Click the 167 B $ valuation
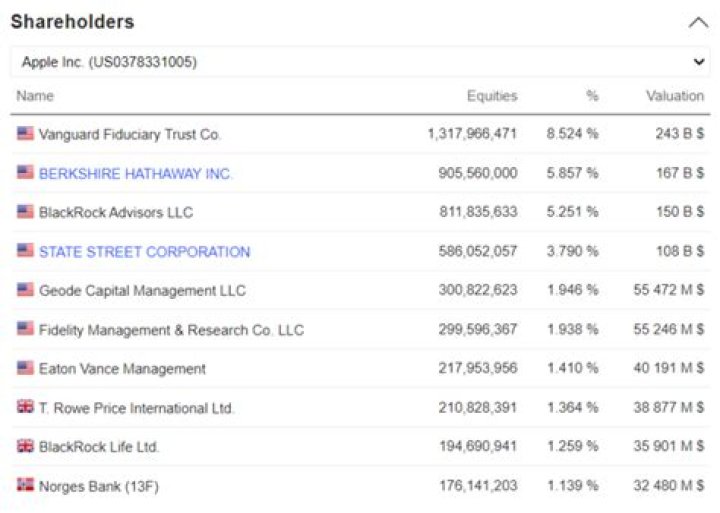The width and height of the screenshot is (720, 513). pyautogui.click(x=680, y=173)
